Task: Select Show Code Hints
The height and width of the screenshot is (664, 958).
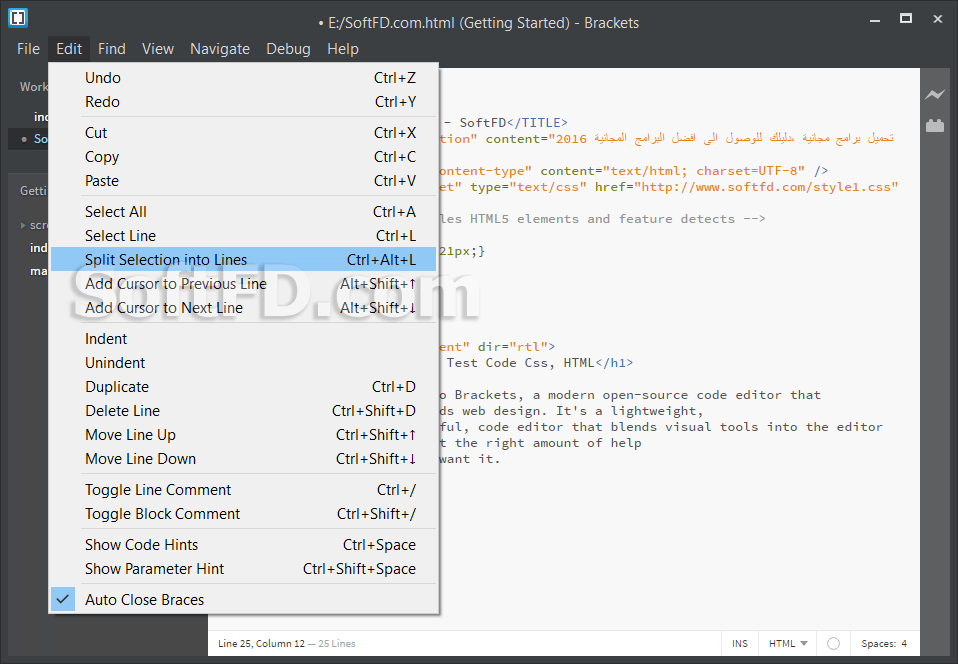Action: 243,545
